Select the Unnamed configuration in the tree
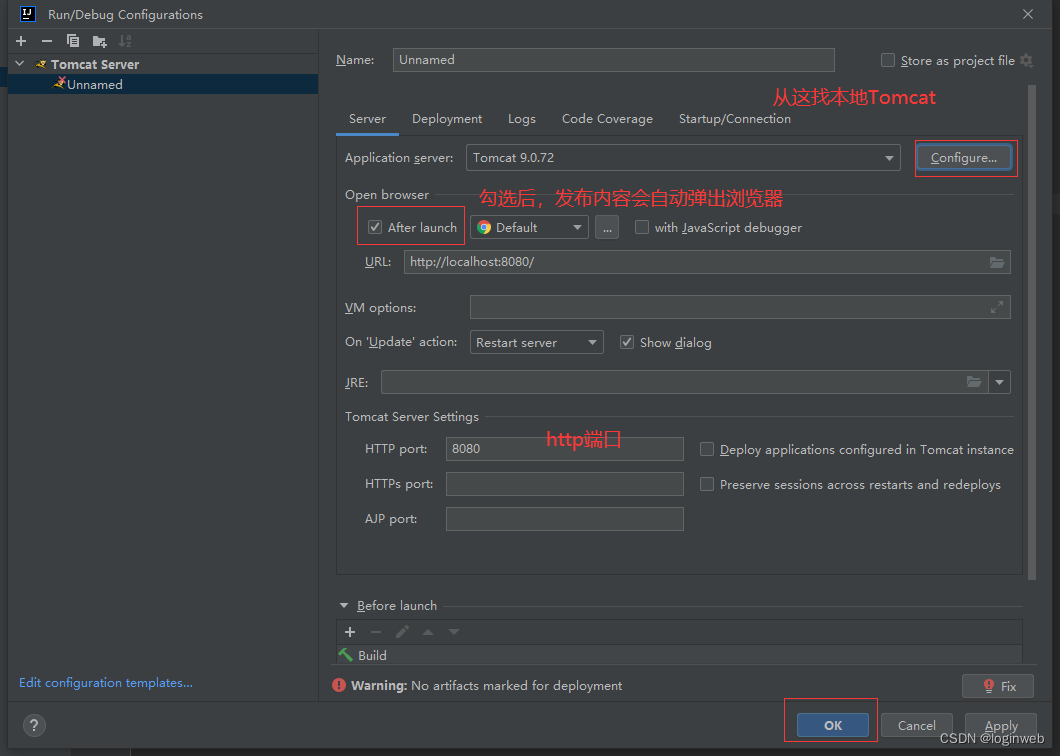Viewport: 1060px width, 756px height. click(x=163, y=84)
